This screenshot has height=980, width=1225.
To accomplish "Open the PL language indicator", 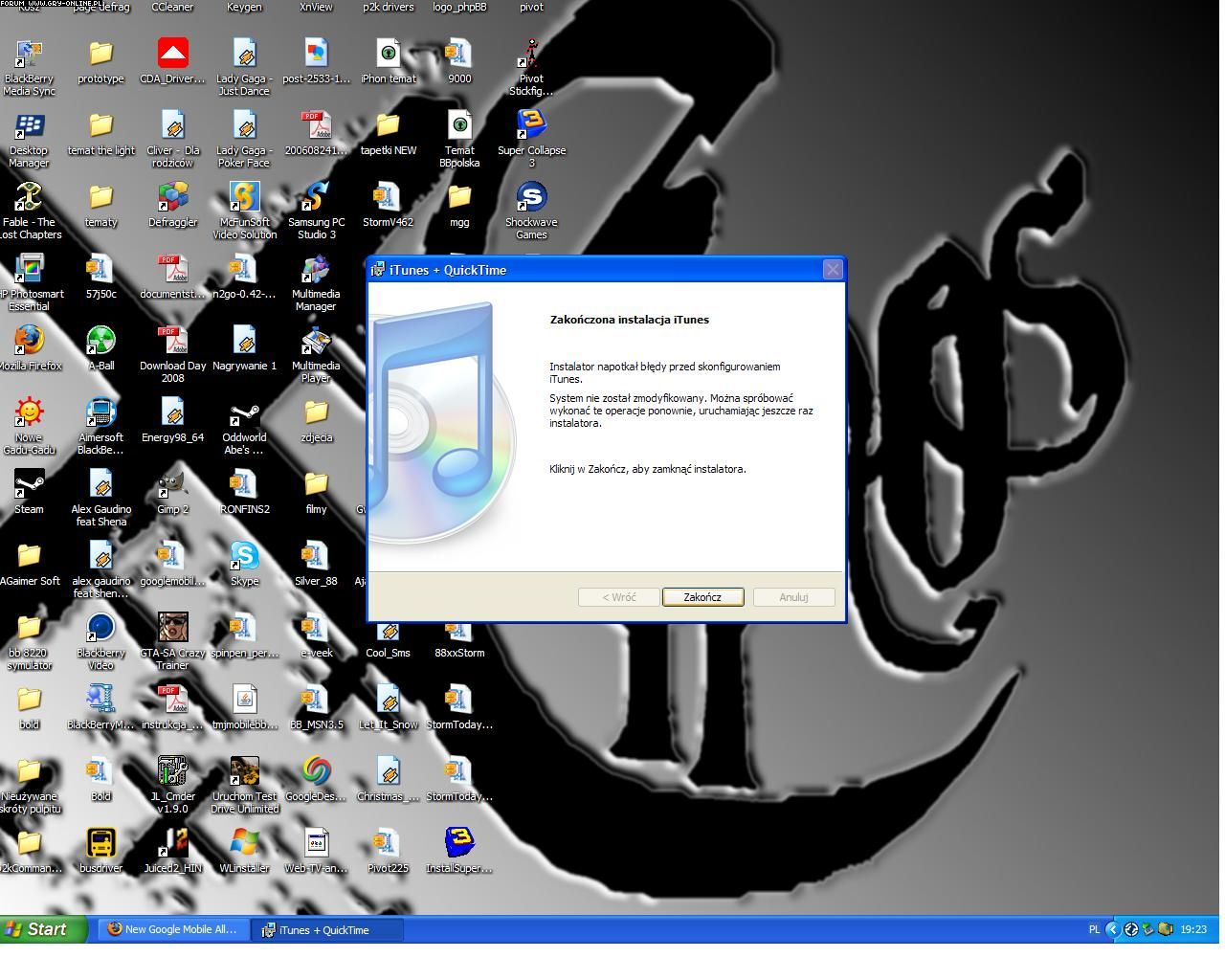I will pos(1094,929).
